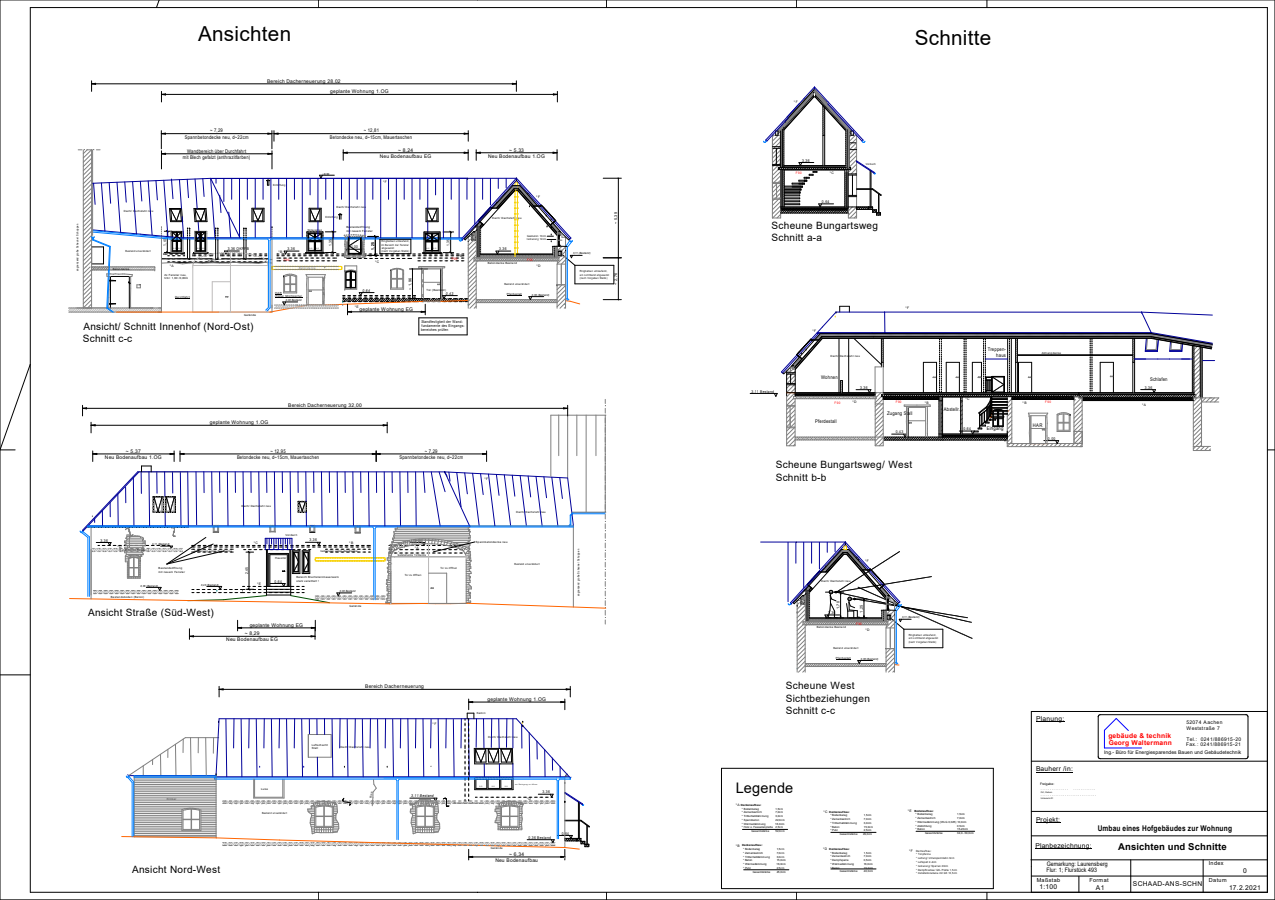This screenshot has height=900, width=1275.
Task: Click the "Ansichten" heading
Action: point(244,34)
